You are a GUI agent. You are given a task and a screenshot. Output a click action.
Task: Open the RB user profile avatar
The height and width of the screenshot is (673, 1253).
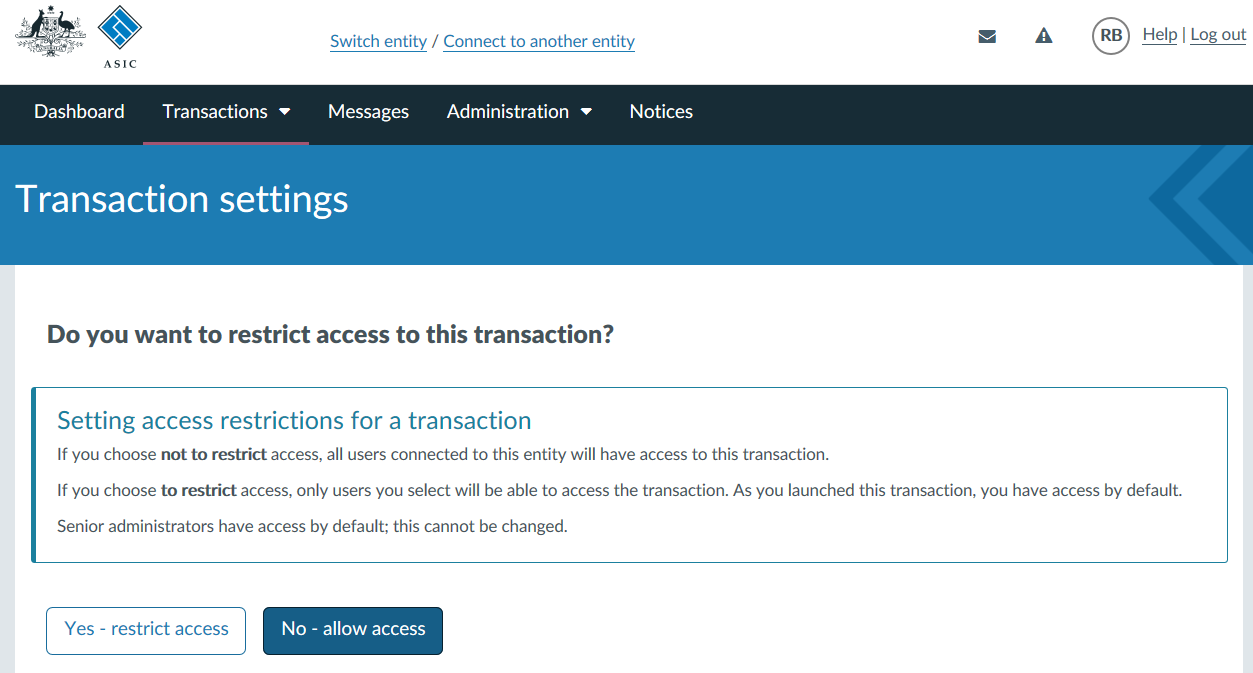coord(1110,36)
